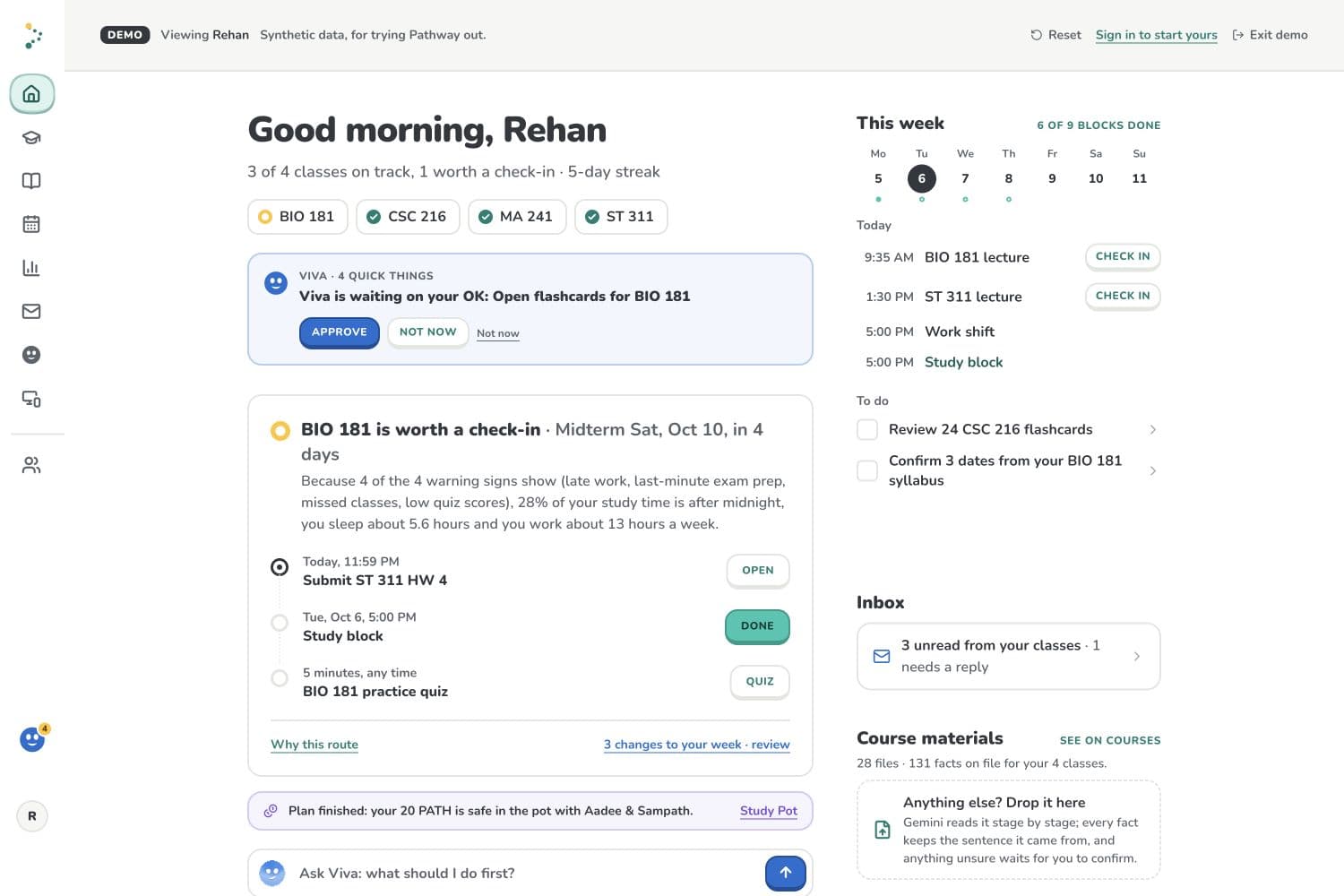This screenshot has width=1344, height=896.
Task: Mark the Study block as DONE
Action: (757, 626)
